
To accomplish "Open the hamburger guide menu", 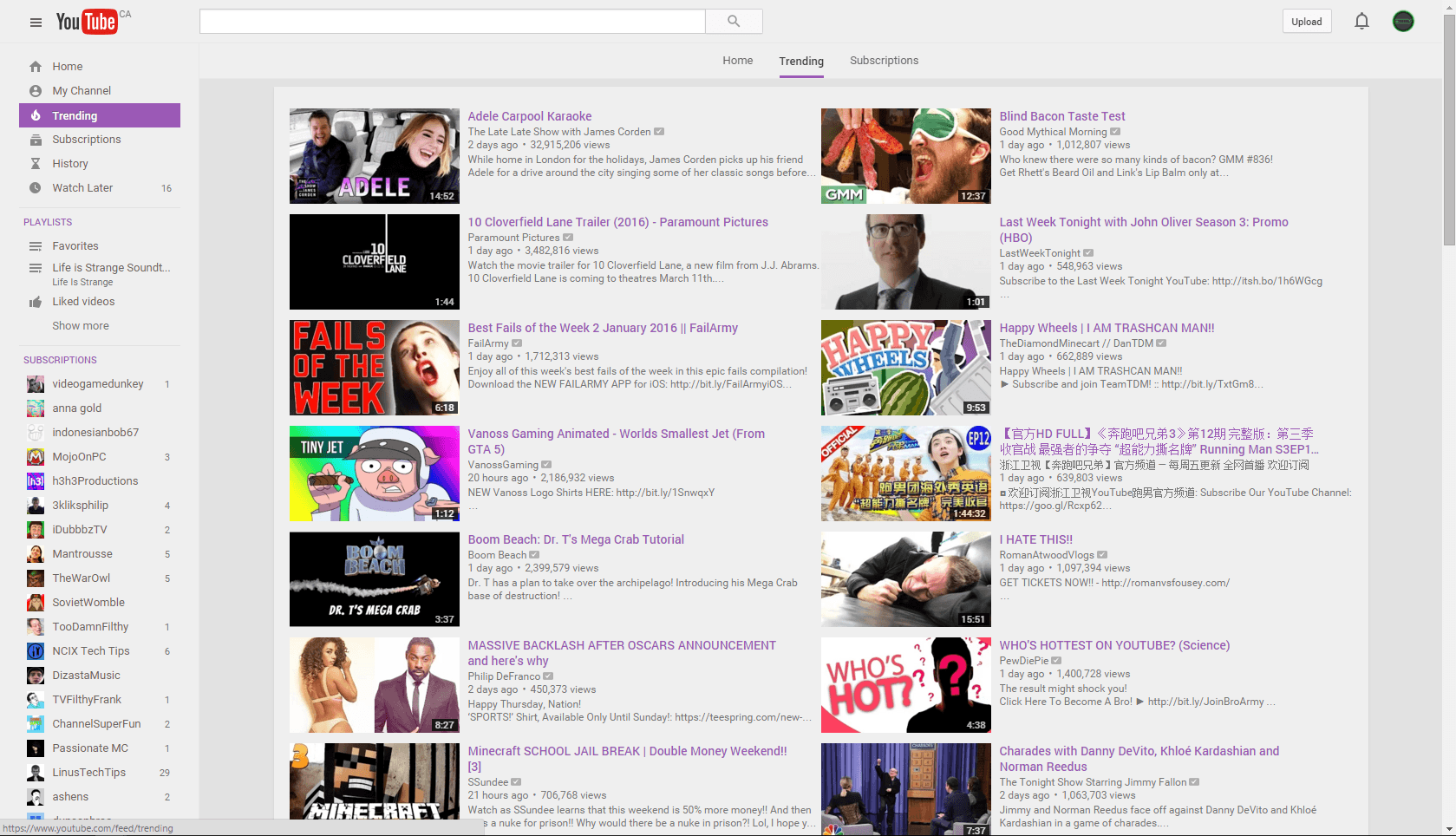I will pyautogui.click(x=36, y=22).
